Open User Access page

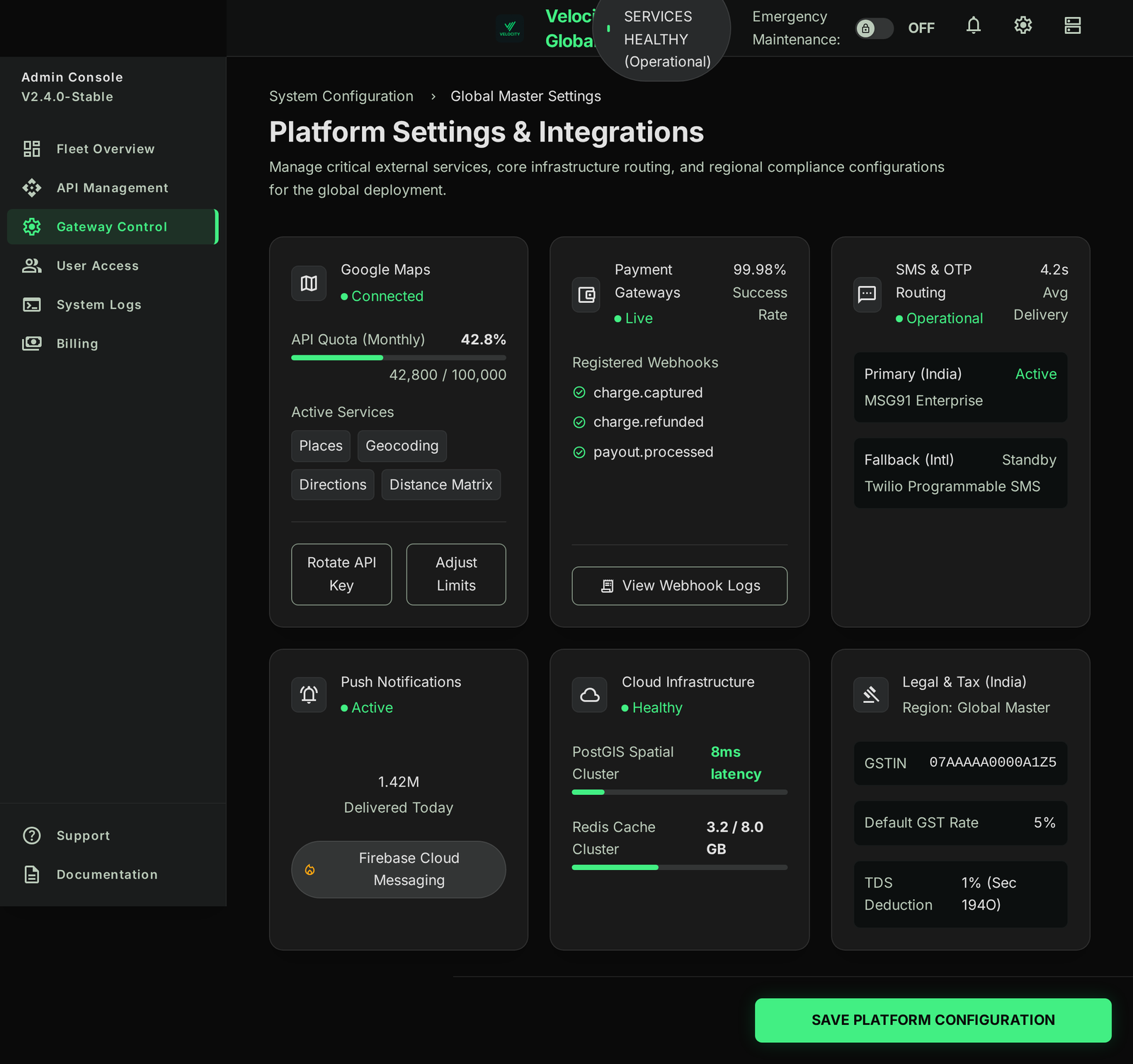113,265
